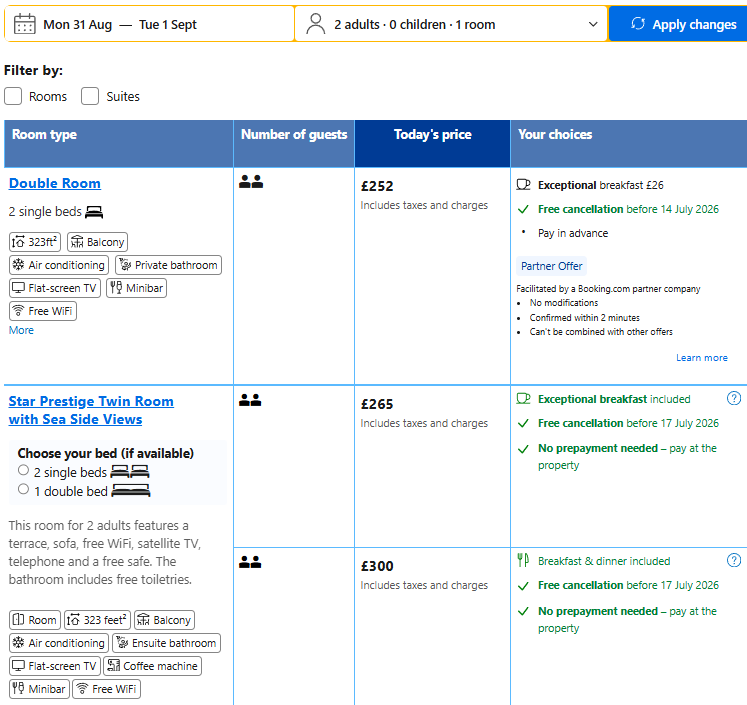This screenshot has width=747, height=705.
Task: Click Can't be combined with other offers
Action: [x=601, y=332]
